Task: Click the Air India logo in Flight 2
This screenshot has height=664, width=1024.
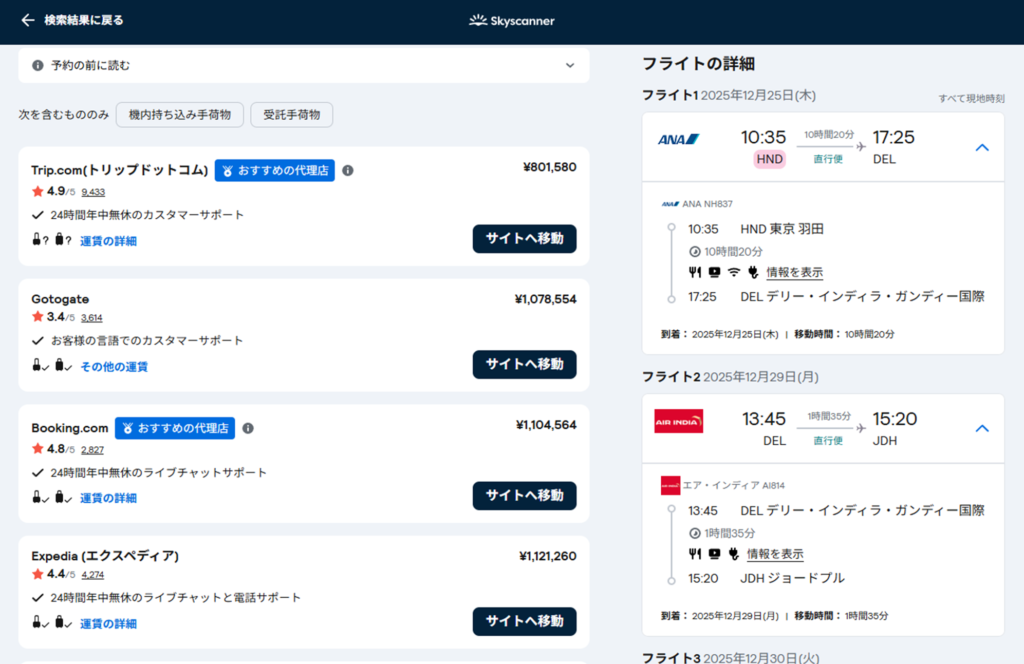Action: click(678, 421)
